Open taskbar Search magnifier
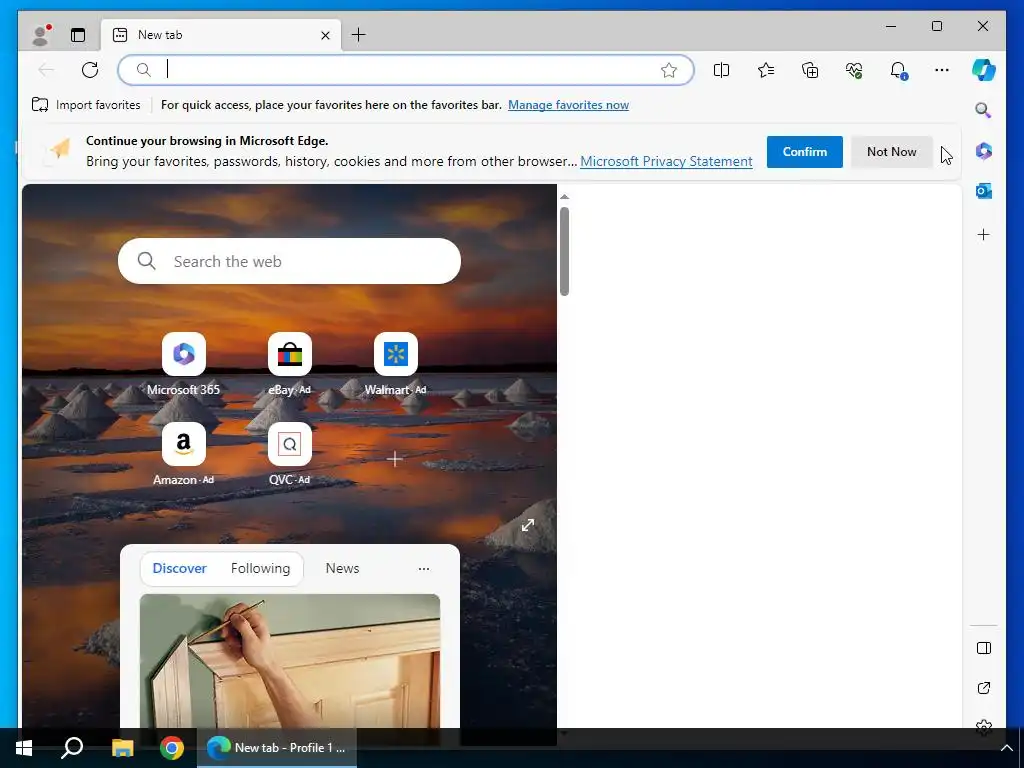Screen dimensions: 1024x768 [x=72, y=748]
